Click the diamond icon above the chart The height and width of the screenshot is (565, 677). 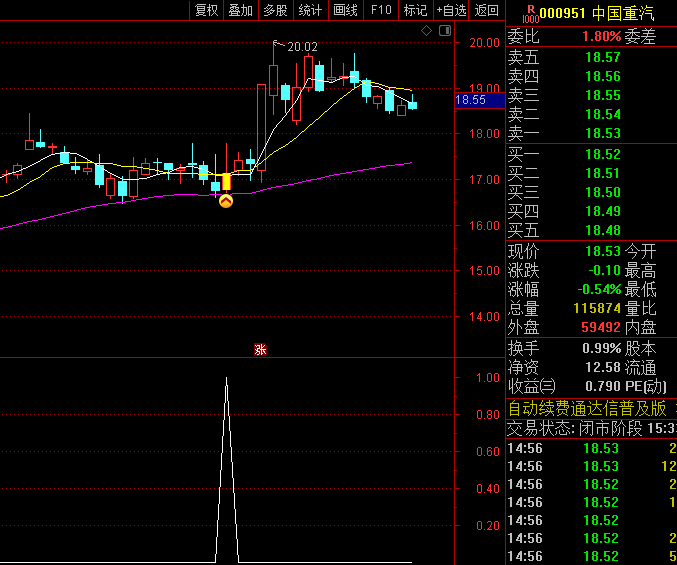point(427,31)
